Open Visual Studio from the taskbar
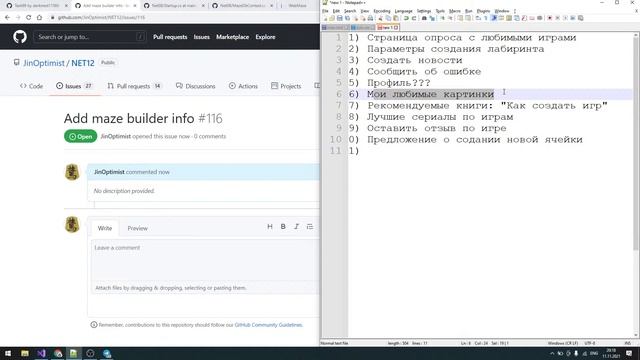The image size is (640, 360). tap(41, 353)
